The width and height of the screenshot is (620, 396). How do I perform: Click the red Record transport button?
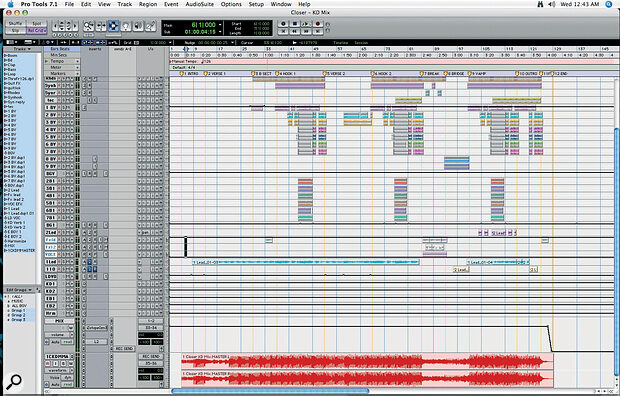[x=318, y=24]
